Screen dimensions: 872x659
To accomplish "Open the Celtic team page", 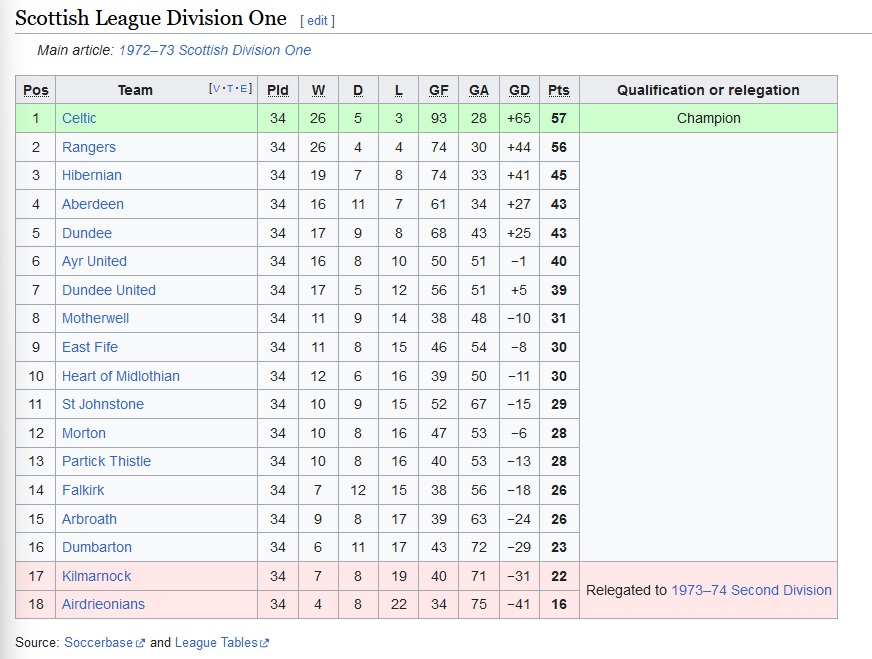I will tap(79, 118).
